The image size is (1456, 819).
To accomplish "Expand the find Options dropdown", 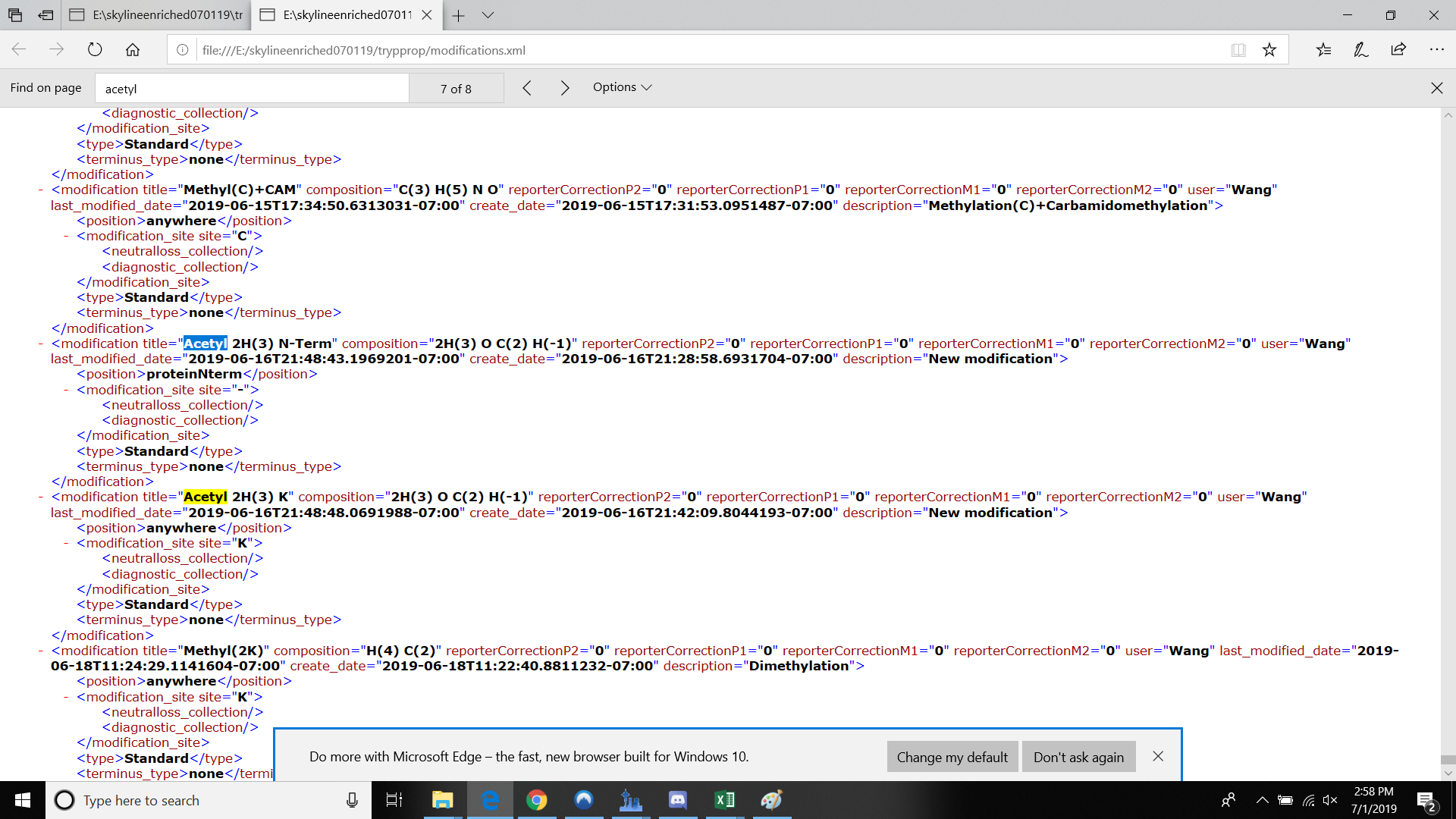I will tap(622, 87).
